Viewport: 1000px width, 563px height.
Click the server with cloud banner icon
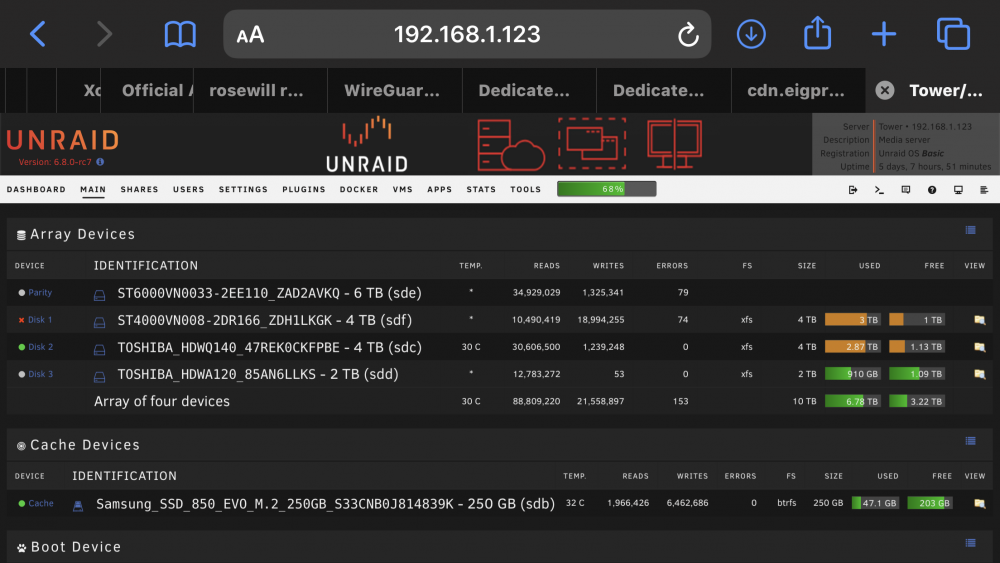pos(511,145)
